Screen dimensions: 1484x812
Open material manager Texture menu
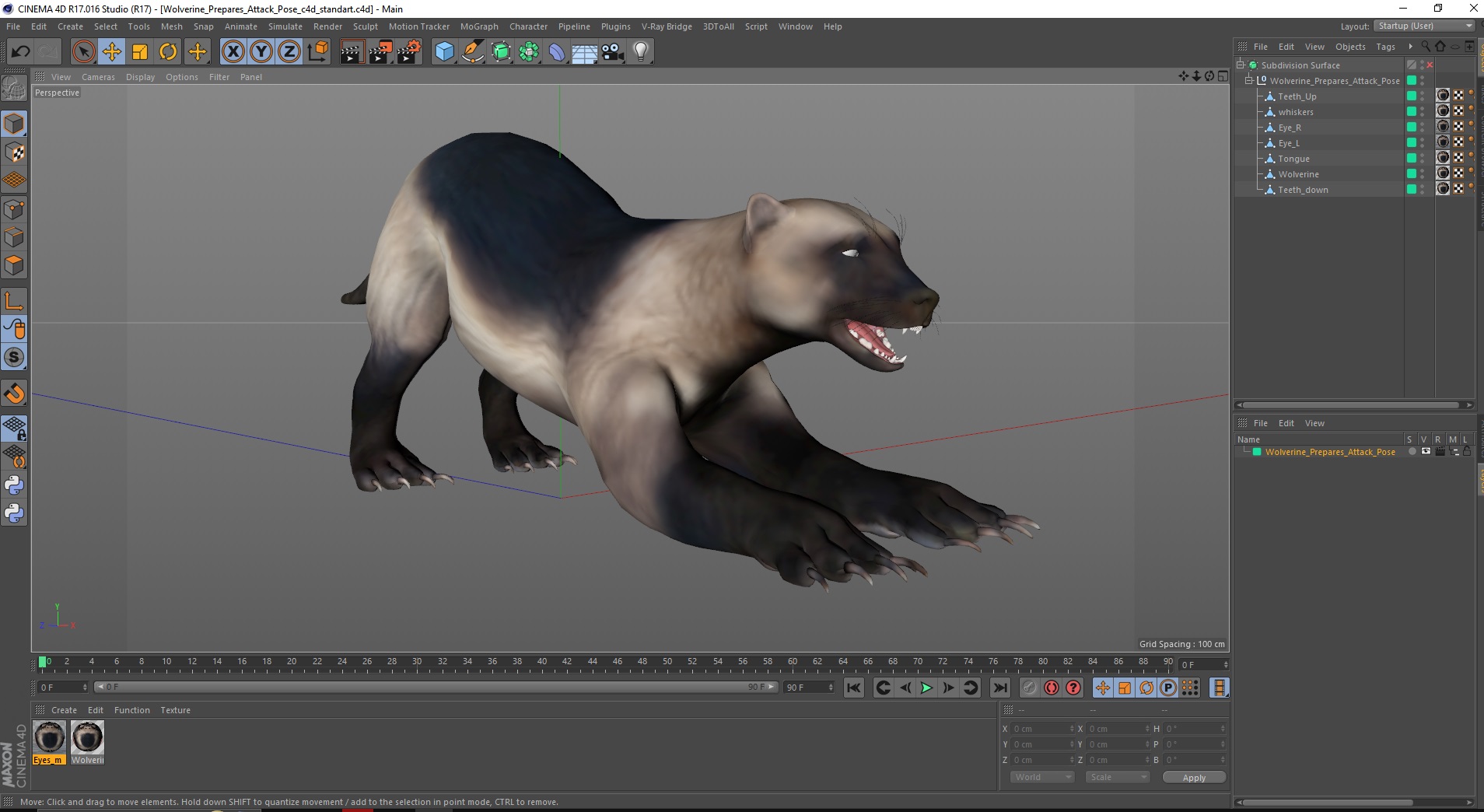(175, 710)
